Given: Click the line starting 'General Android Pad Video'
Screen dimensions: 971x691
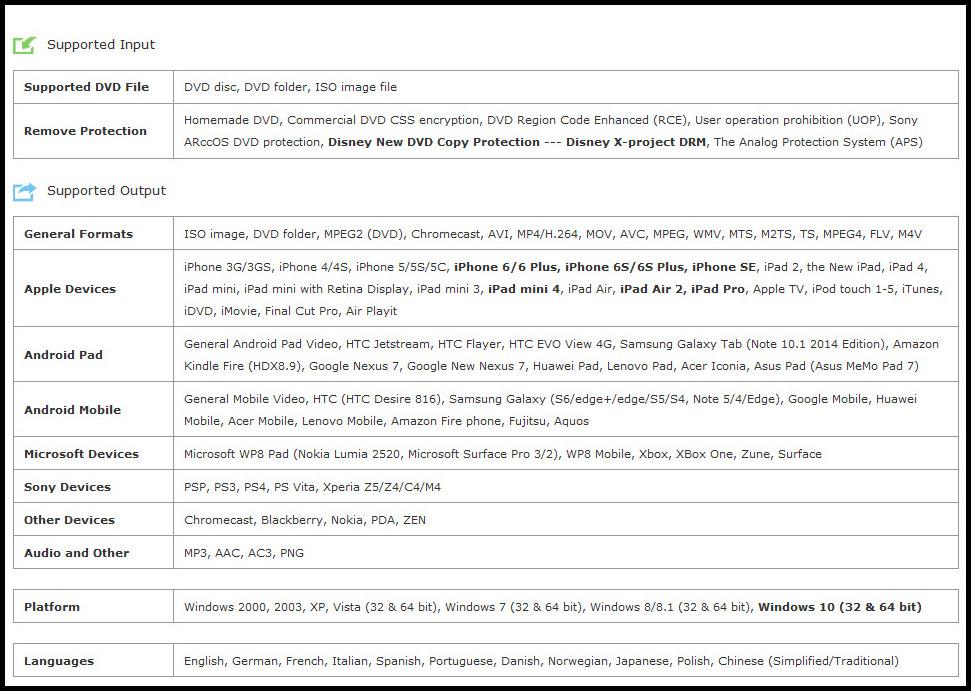Looking at the screenshot, I should tap(561, 344).
